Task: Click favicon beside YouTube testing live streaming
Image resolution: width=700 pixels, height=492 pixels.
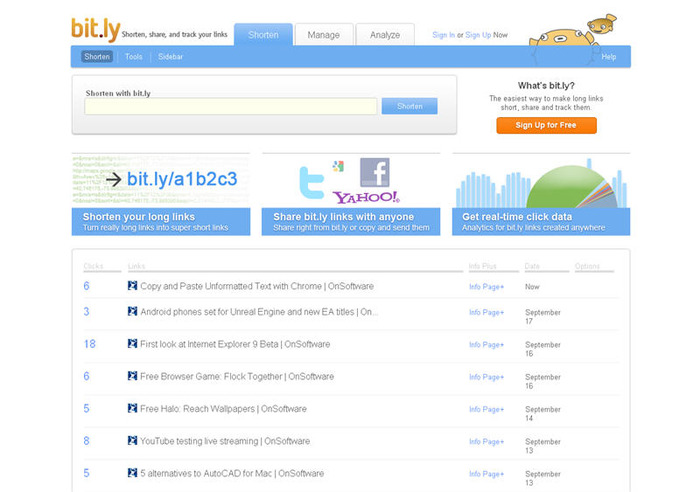Action: (x=132, y=441)
